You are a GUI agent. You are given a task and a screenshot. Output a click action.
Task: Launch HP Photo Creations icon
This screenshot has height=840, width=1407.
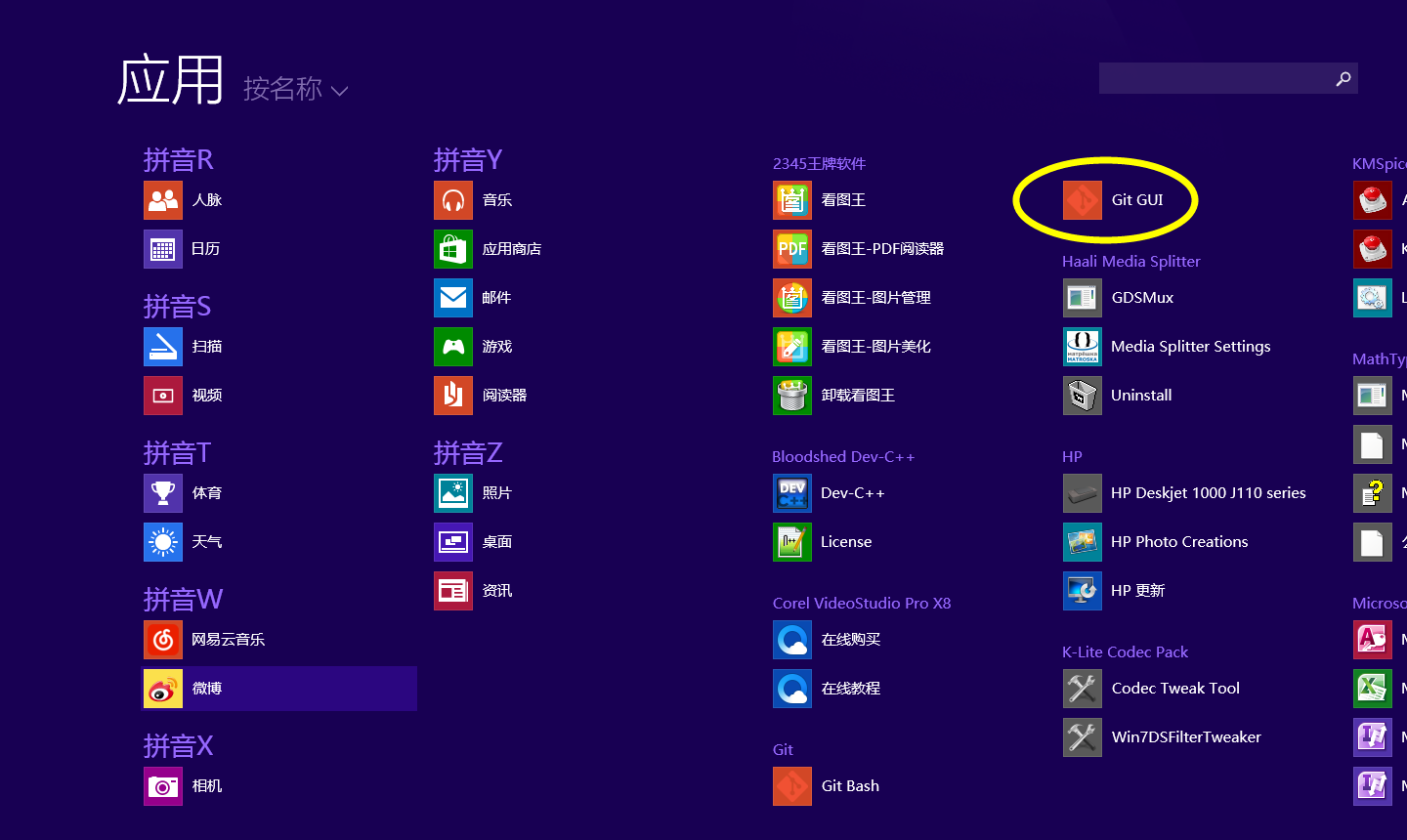[x=1083, y=542]
